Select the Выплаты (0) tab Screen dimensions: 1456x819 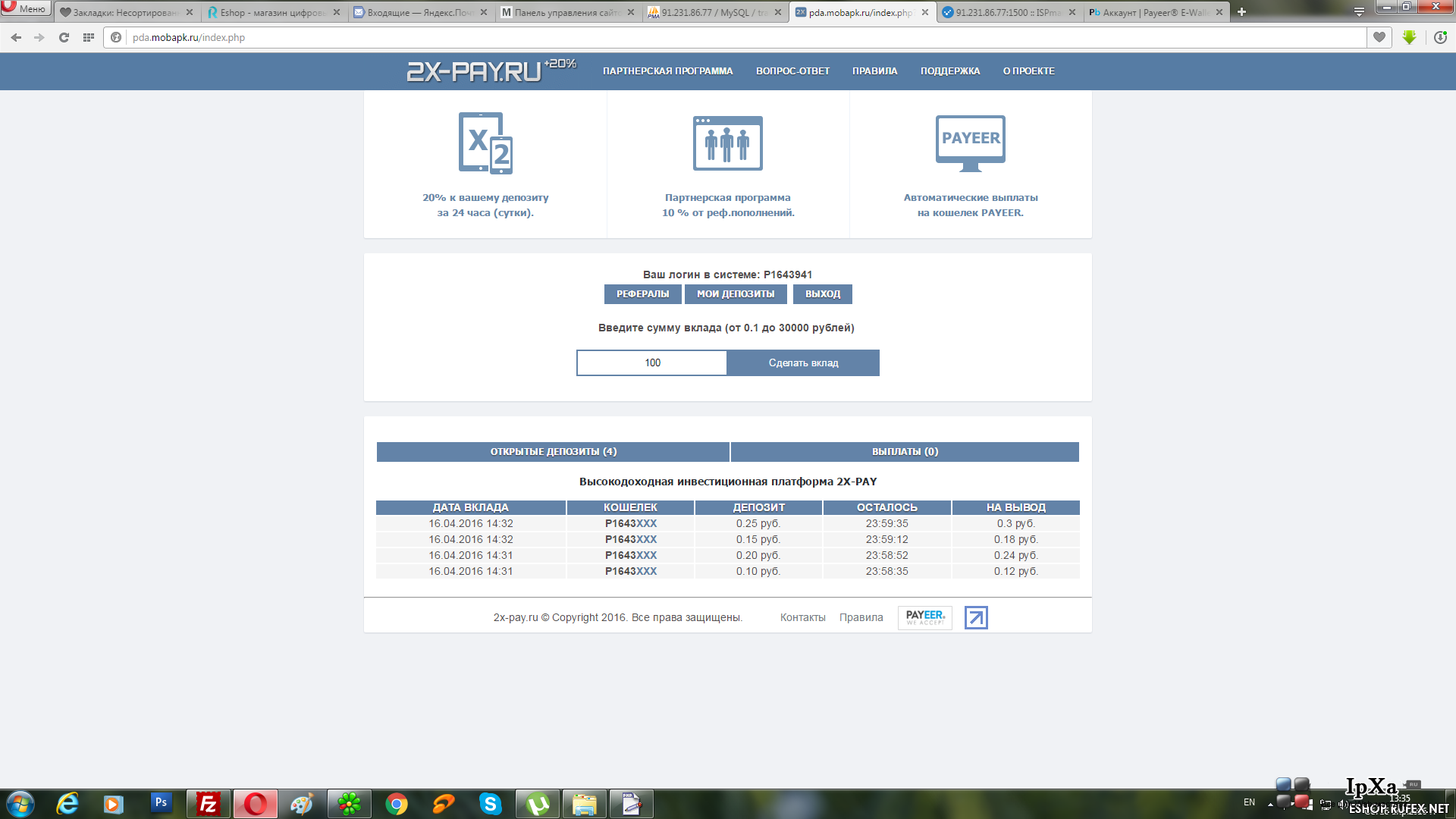[905, 451]
